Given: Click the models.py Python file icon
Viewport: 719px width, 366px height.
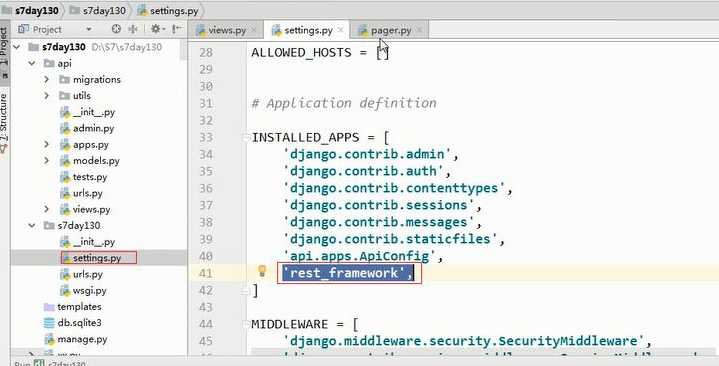Looking at the screenshot, I should click(x=65, y=161).
